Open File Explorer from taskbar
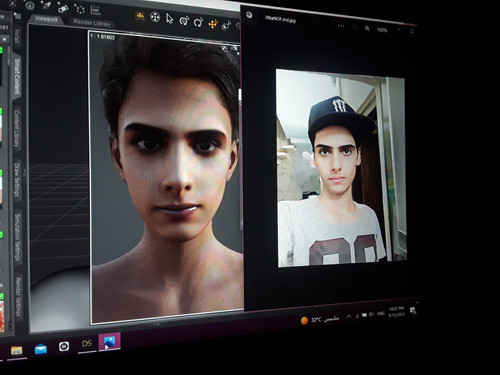 tap(16, 350)
